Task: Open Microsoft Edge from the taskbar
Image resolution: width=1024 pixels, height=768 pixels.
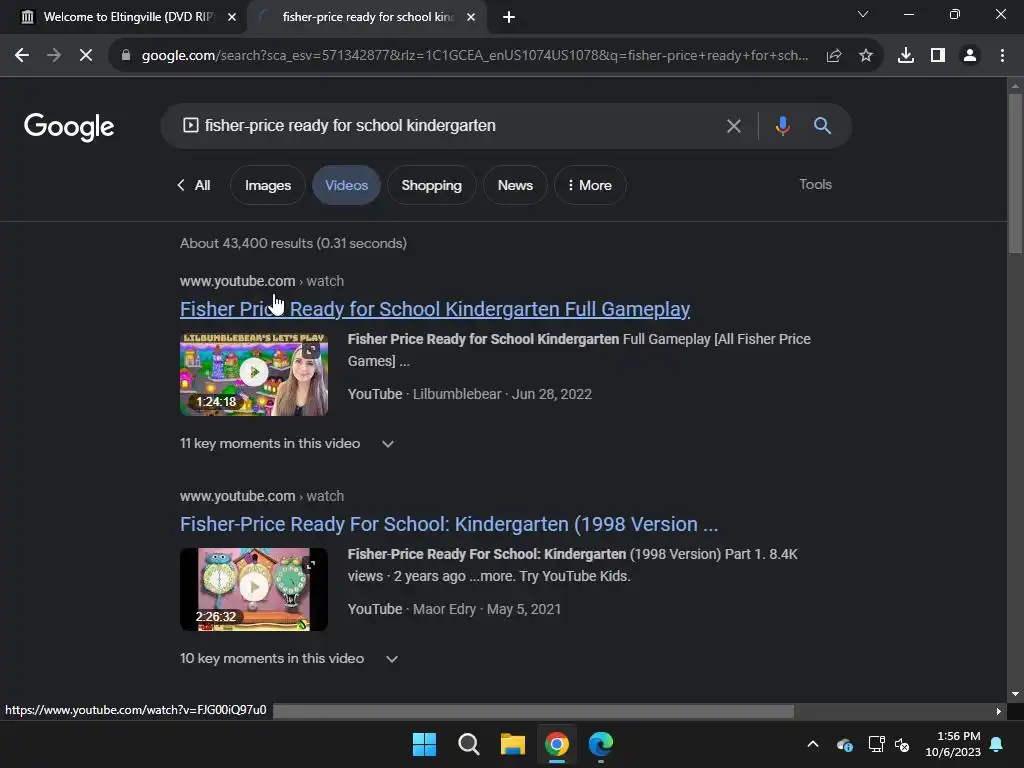Action: (601, 744)
